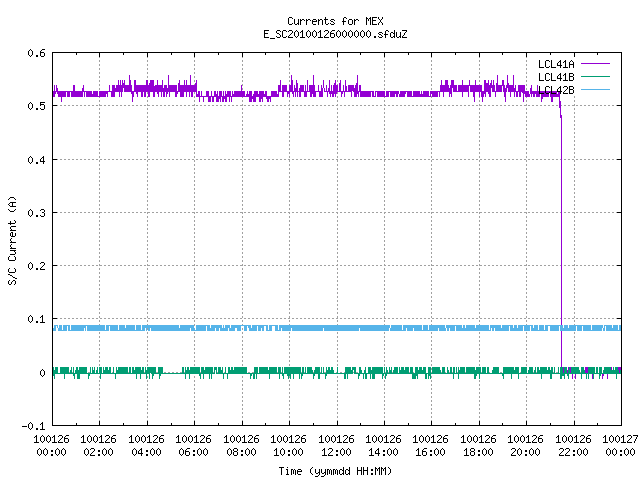Click the 'S/C Current (A)' y-axis label

(12, 240)
